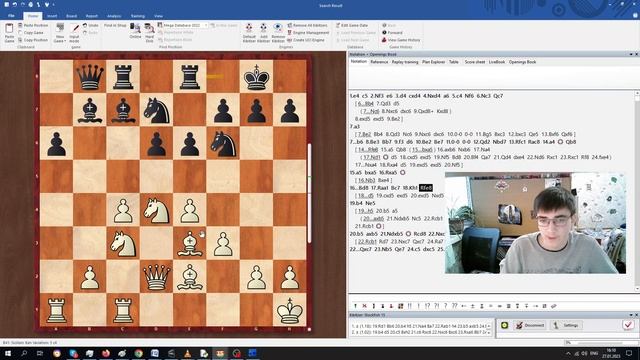The image size is (640, 360).
Task: Click the red checkmark icon in engine panel
Action: [x=628, y=325]
